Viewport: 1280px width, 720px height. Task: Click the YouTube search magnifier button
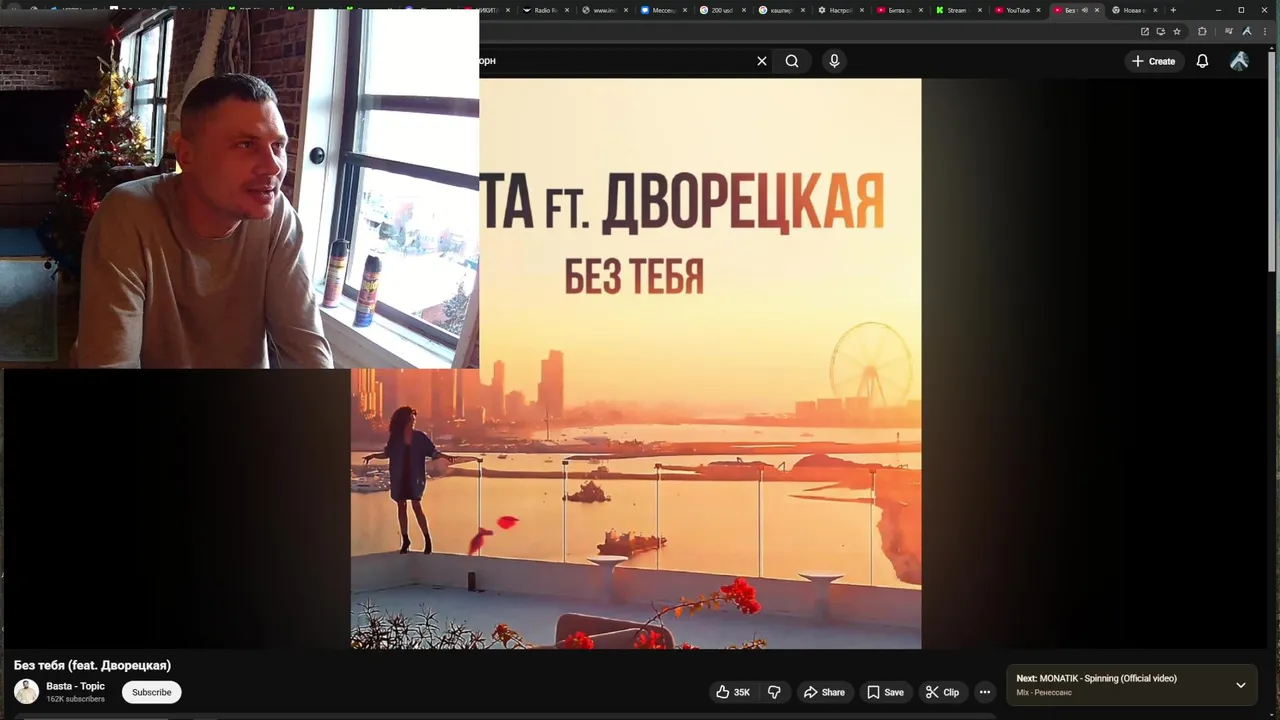(x=792, y=61)
